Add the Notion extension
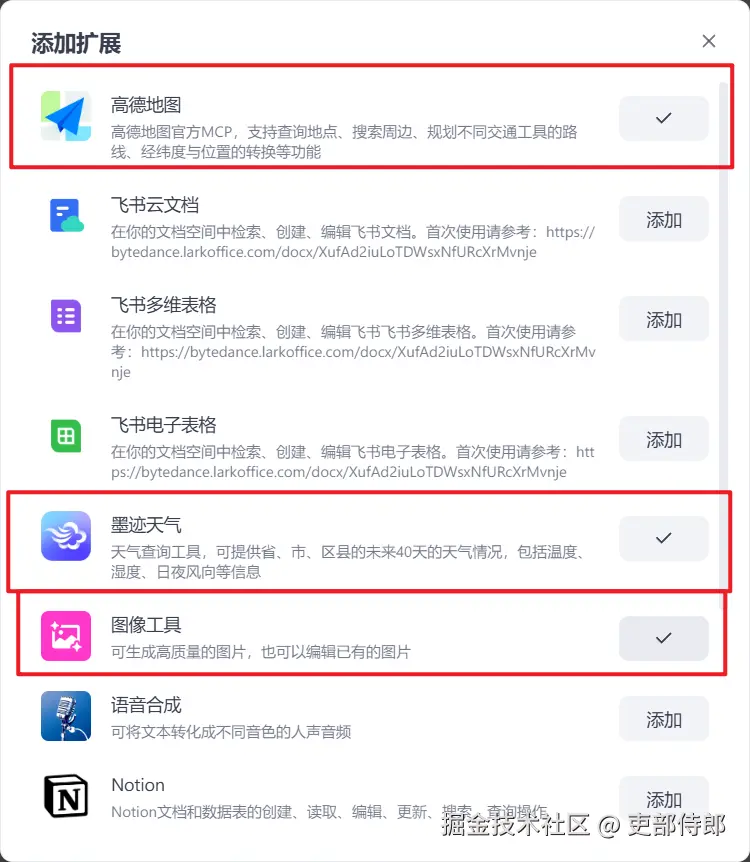This screenshot has height=862, width=750. tap(664, 798)
